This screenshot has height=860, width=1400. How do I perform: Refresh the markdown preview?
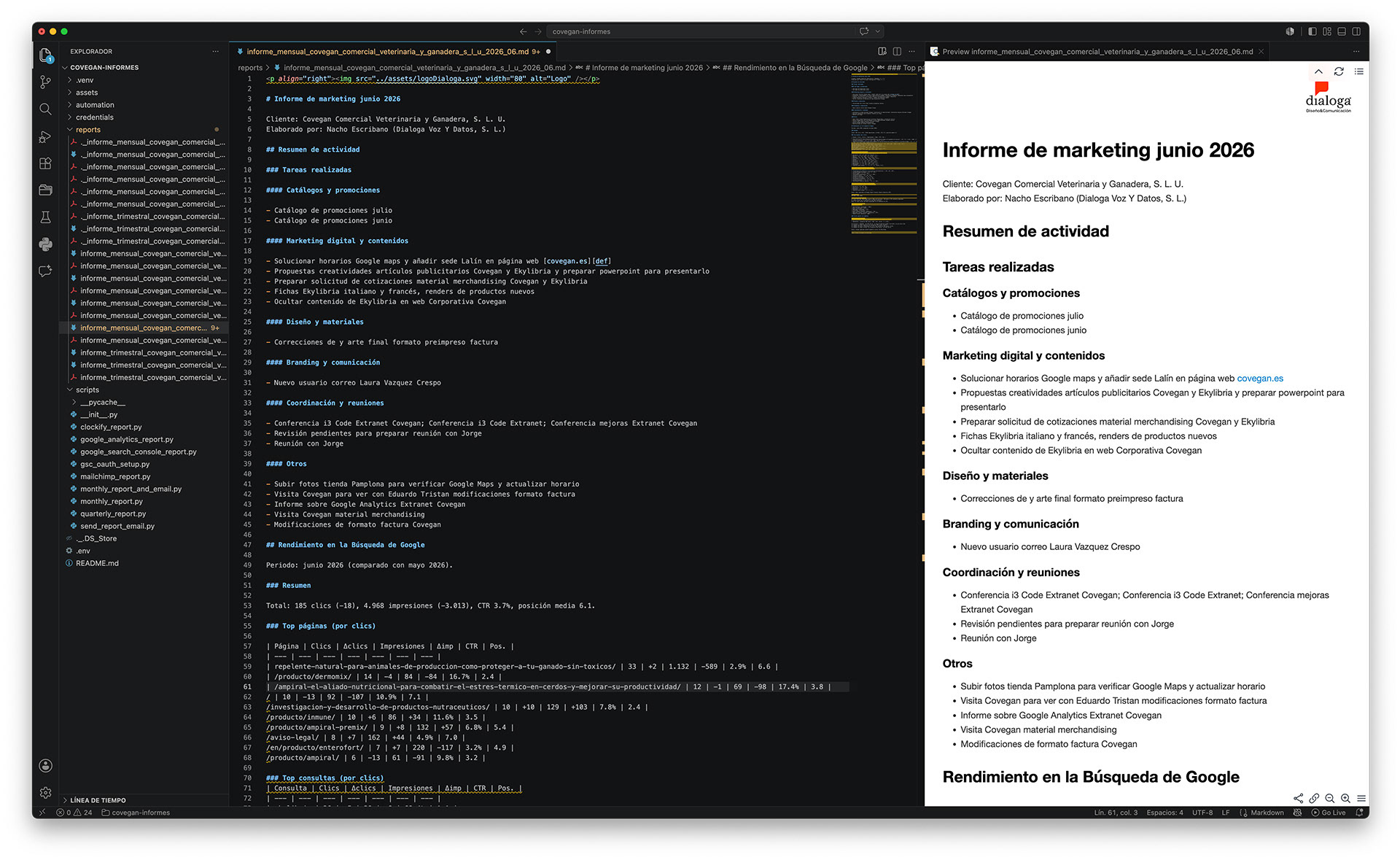click(x=1339, y=71)
